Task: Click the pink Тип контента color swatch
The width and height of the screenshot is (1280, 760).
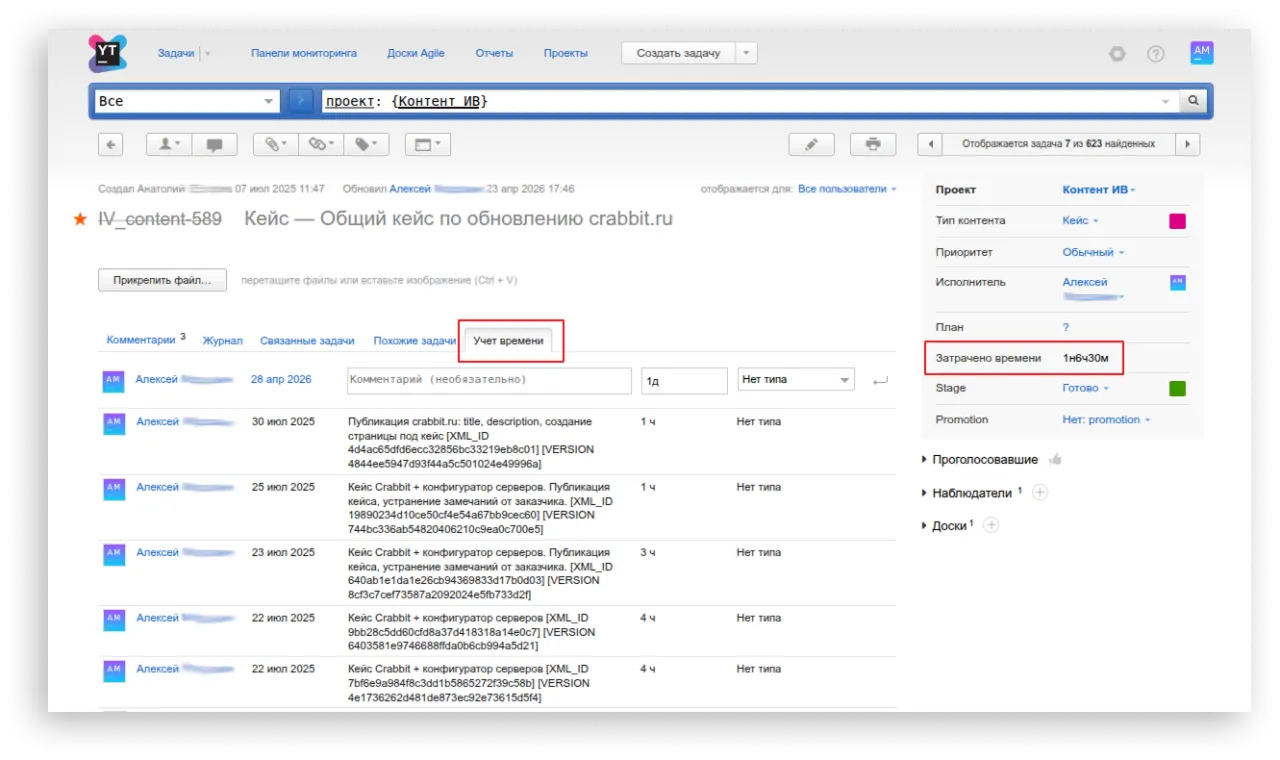Action: [x=1177, y=221]
